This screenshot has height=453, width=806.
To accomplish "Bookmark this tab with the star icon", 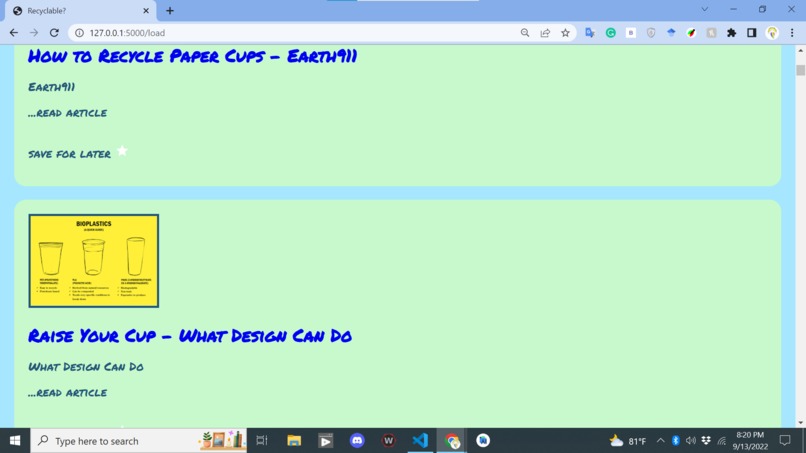I will point(565,33).
